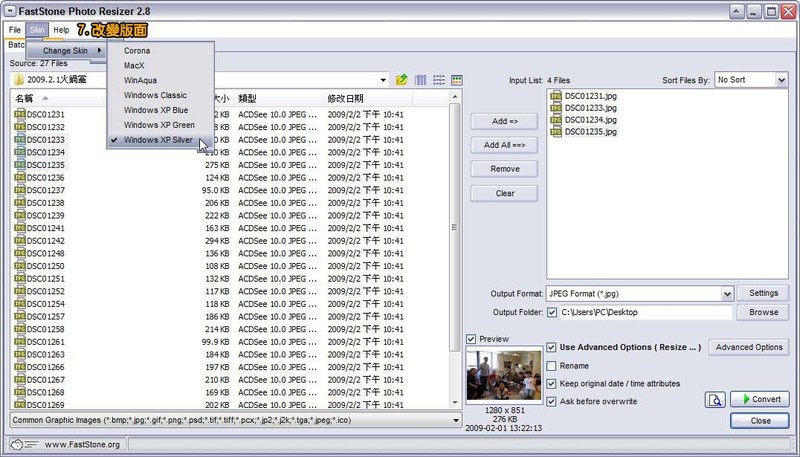Click the Clear button
This screenshot has width=800, height=457.
(x=504, y=193)
